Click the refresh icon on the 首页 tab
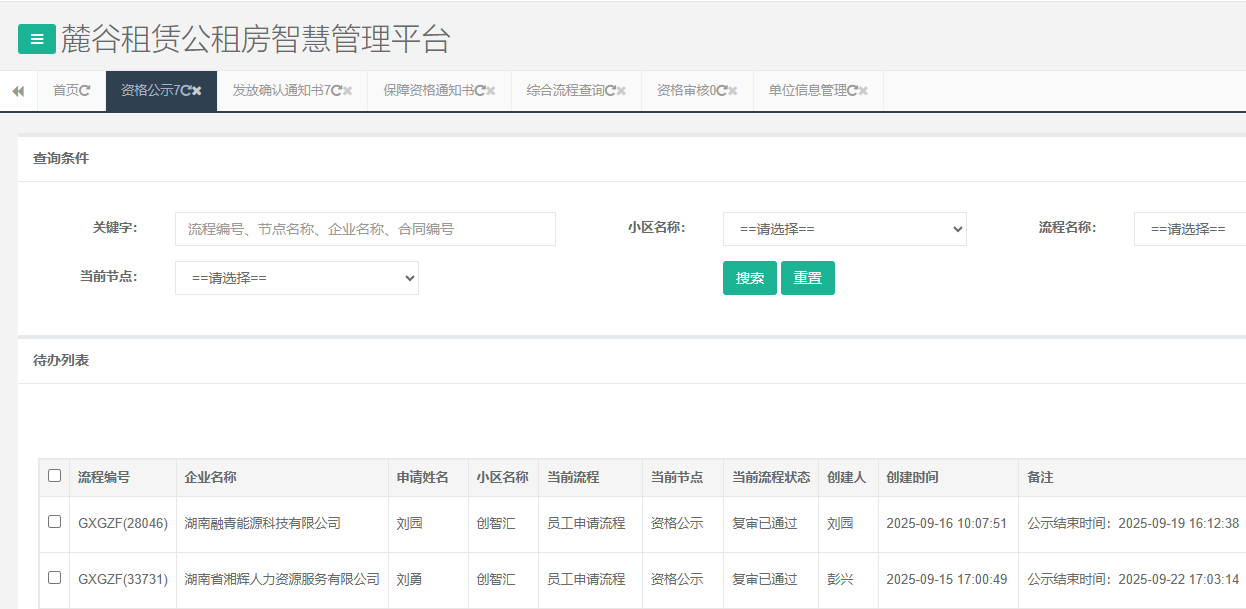The height and width of the screenshot is (609, 1246). point(85,91)
